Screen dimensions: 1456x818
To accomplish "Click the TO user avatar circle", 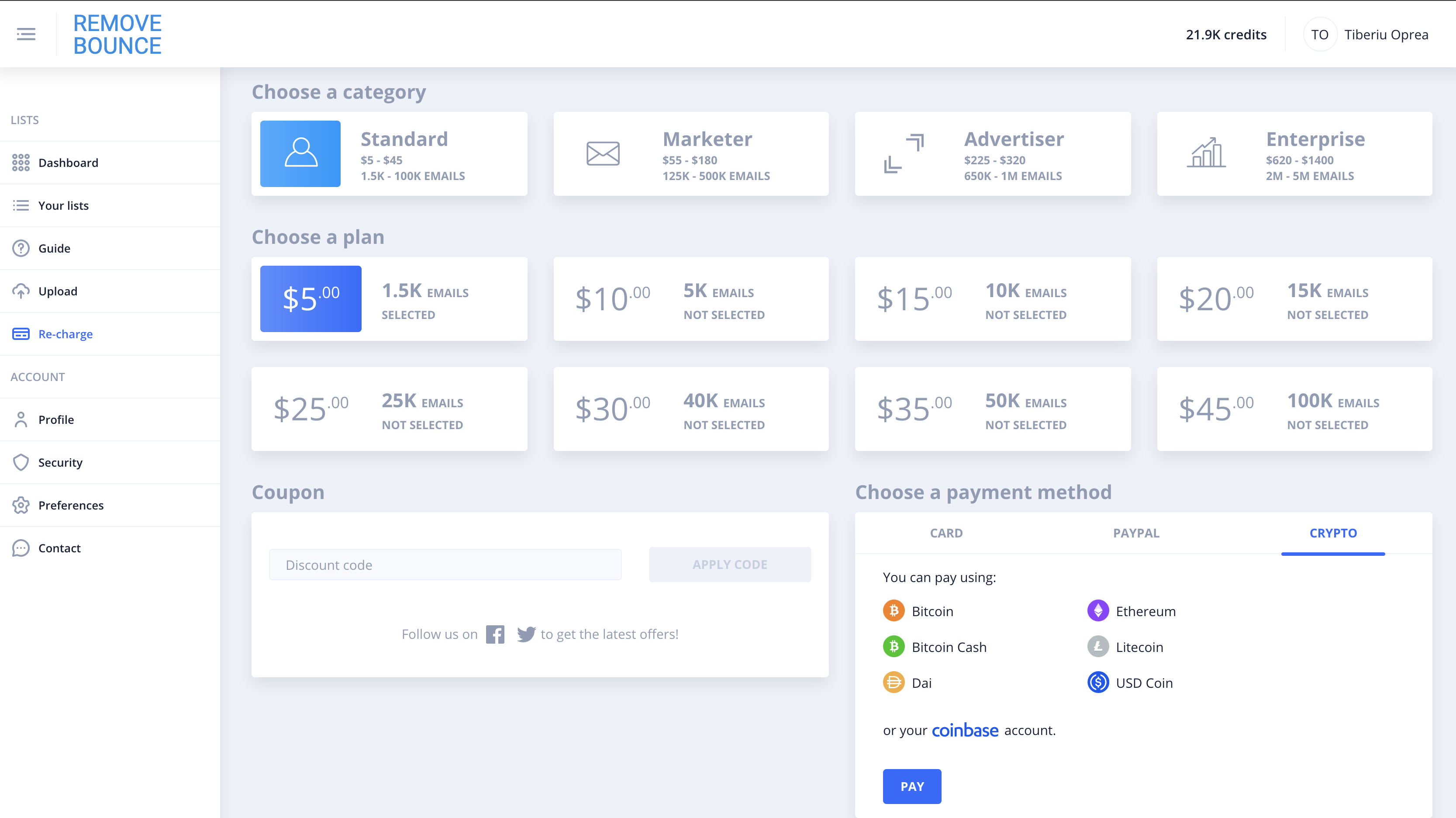I will click(x=1319, y=35).
